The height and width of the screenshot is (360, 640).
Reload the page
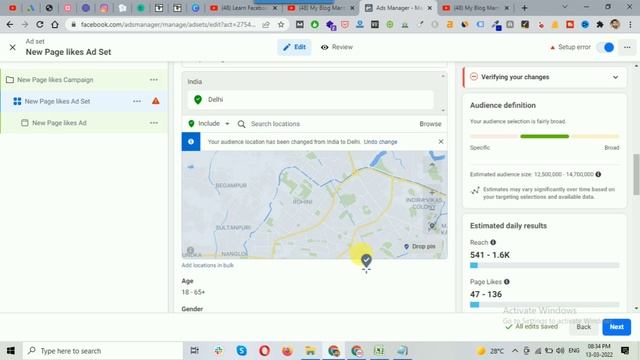point(40,25)
